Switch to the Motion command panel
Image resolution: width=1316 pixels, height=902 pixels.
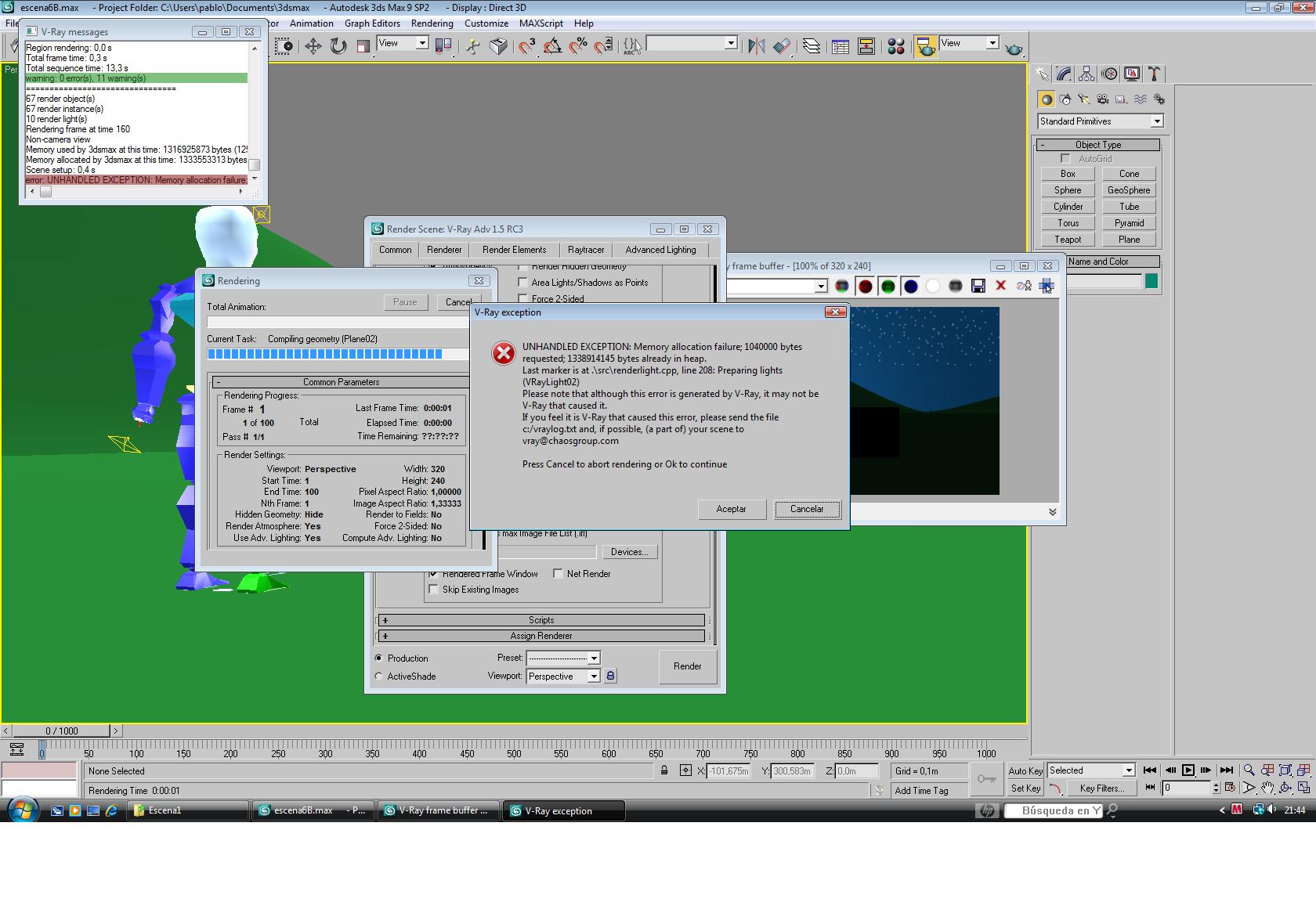pyautogui.click(x=1109, y=74)
